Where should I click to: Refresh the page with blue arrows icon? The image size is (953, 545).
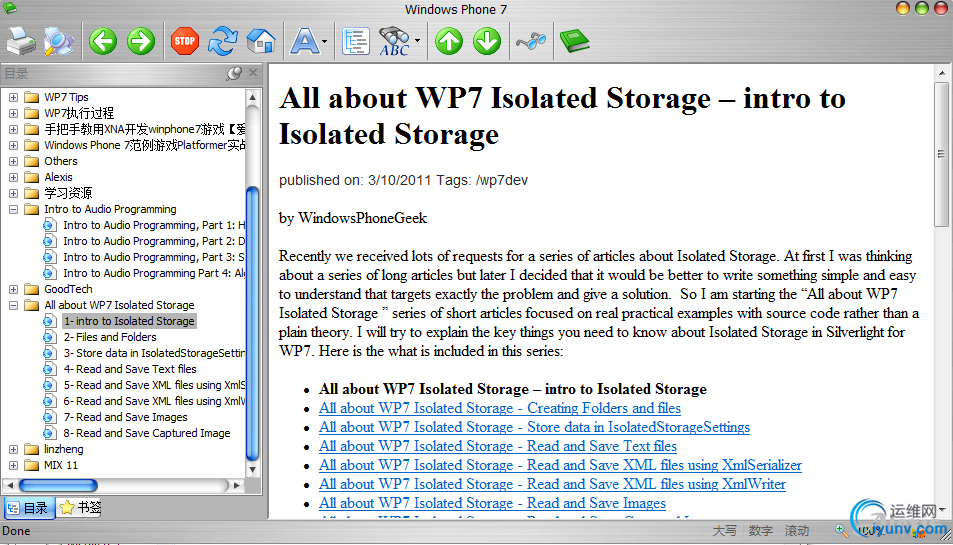[x=222, y=41]
